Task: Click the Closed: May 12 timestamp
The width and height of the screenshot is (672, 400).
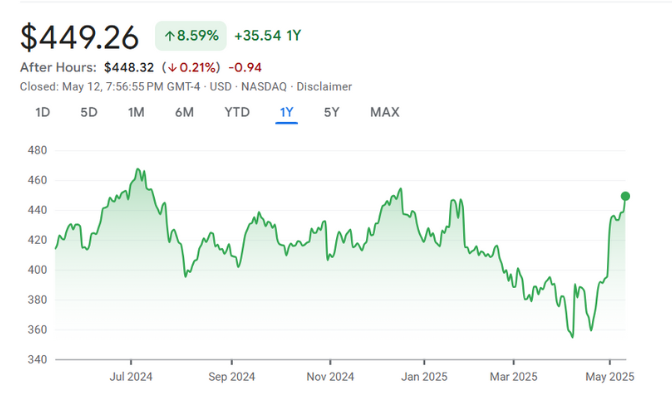Action: [x=110, y=87]
